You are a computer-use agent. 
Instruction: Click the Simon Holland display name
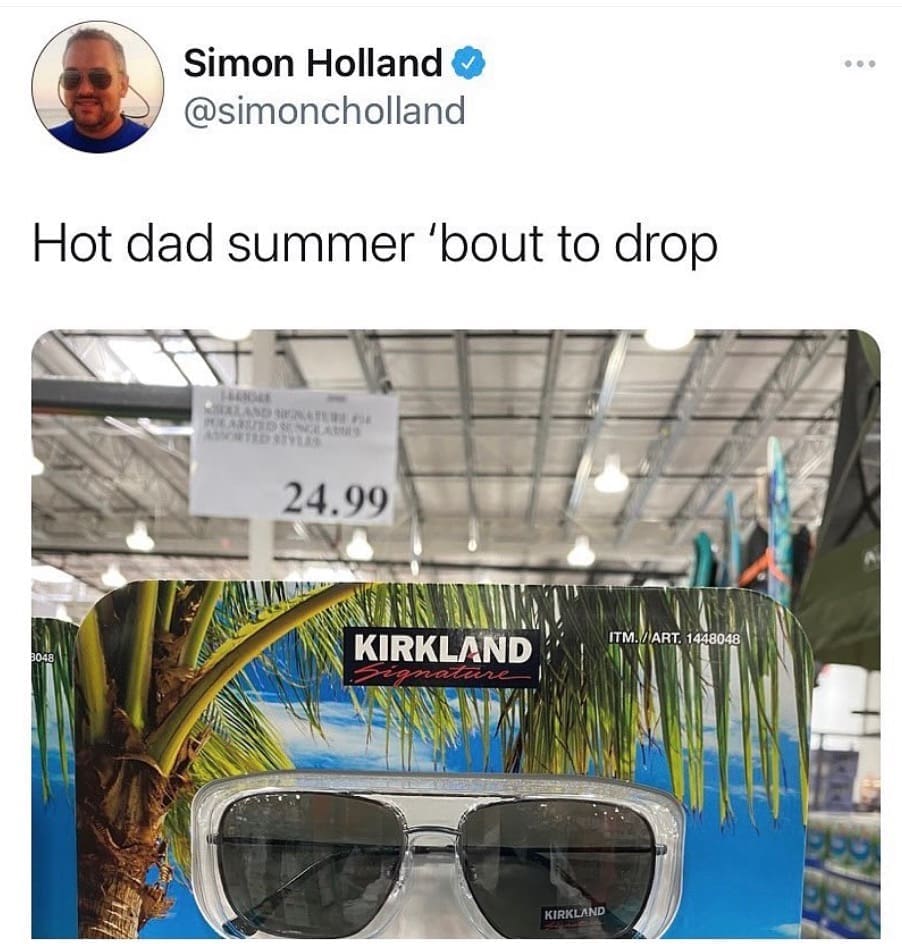point(313,63)
